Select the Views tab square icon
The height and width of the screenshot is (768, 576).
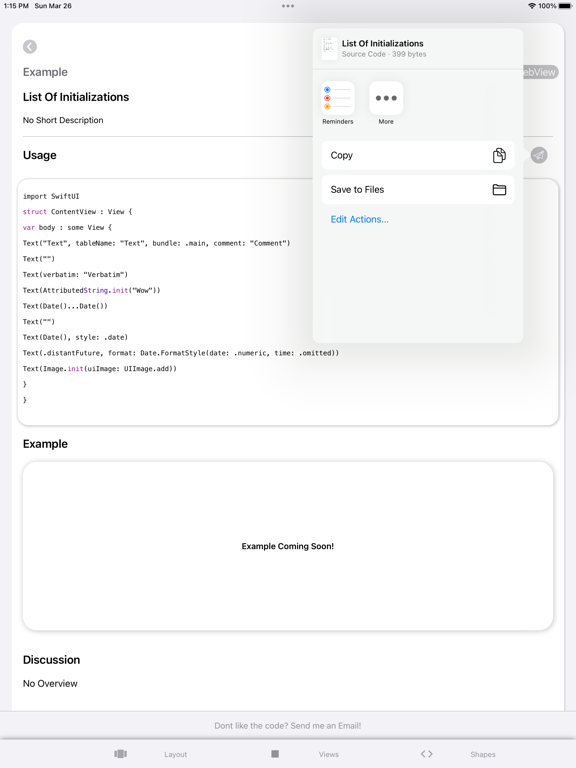(275, 754)
